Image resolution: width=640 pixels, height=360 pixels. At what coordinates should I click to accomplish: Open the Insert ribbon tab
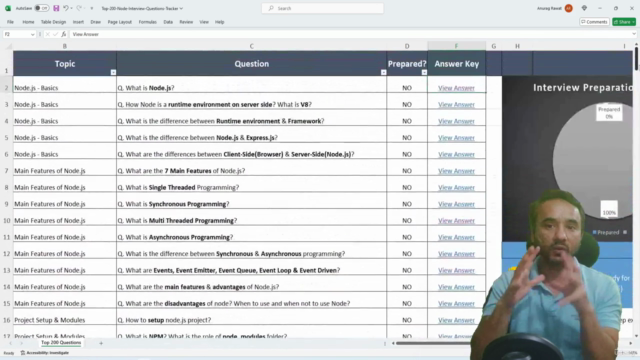78,22
